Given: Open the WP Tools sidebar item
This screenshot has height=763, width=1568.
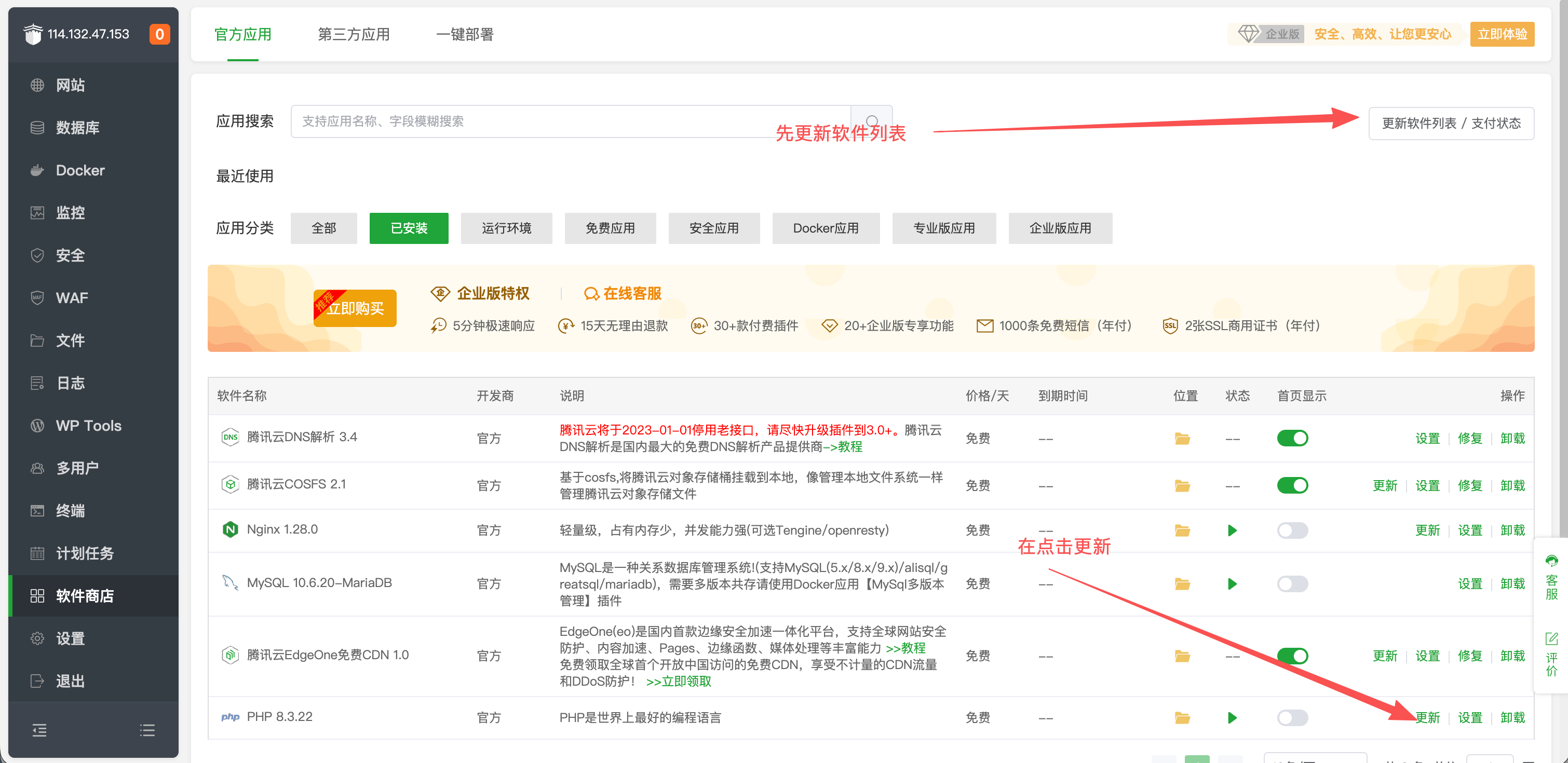Looking at the screenshot, I should (x=93, y=426).
